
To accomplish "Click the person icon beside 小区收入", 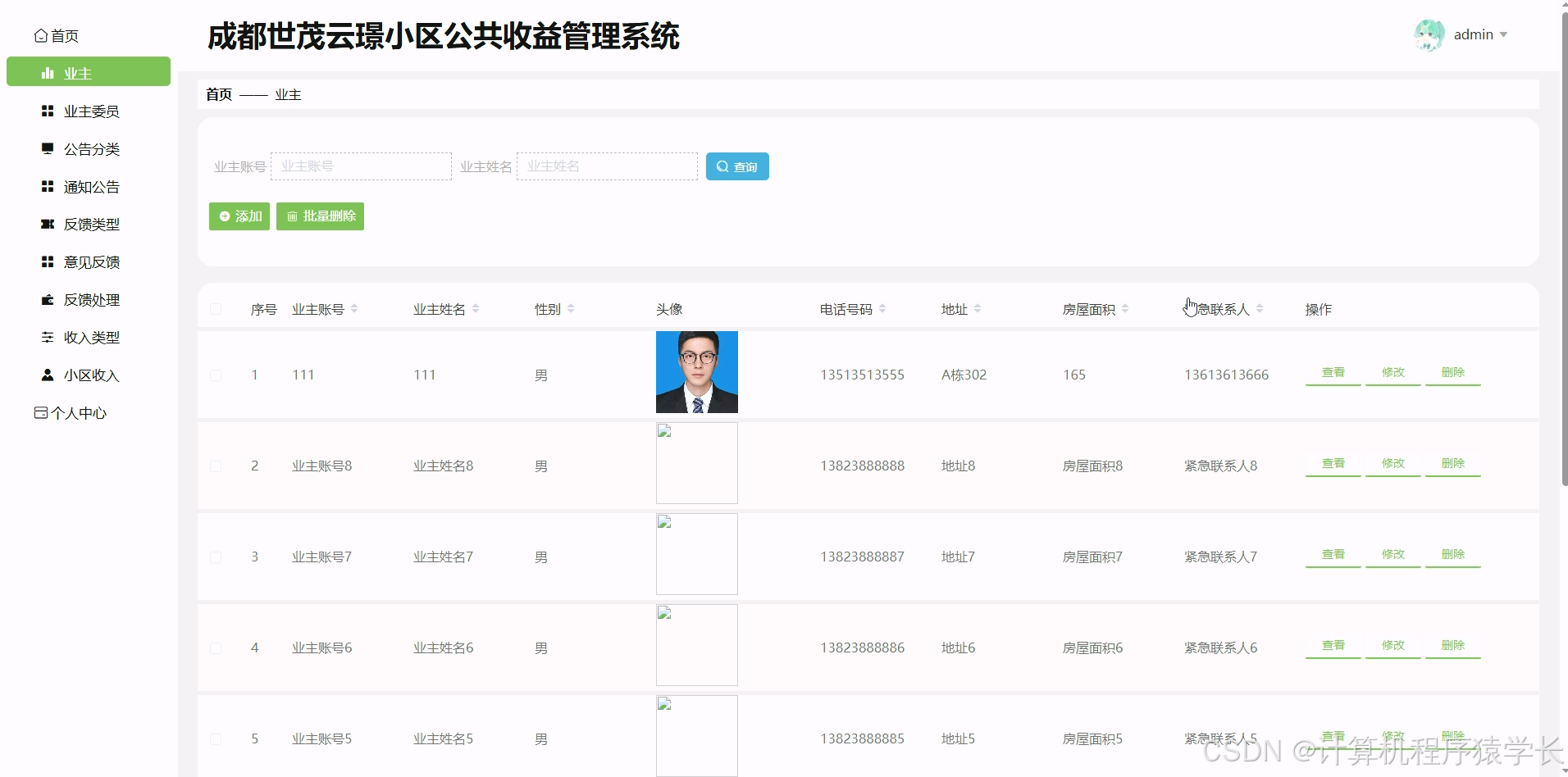I will tap(46, 375).
